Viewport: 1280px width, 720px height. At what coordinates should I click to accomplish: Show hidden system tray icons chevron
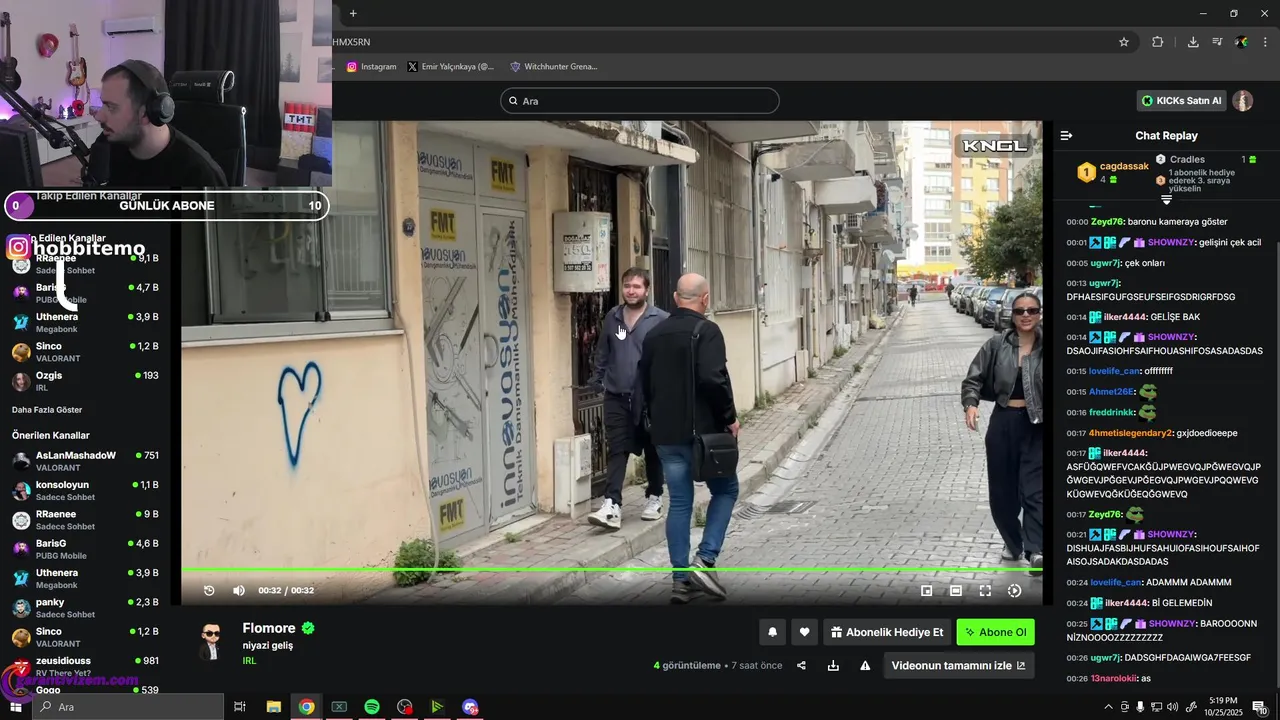coord(1107,707)
